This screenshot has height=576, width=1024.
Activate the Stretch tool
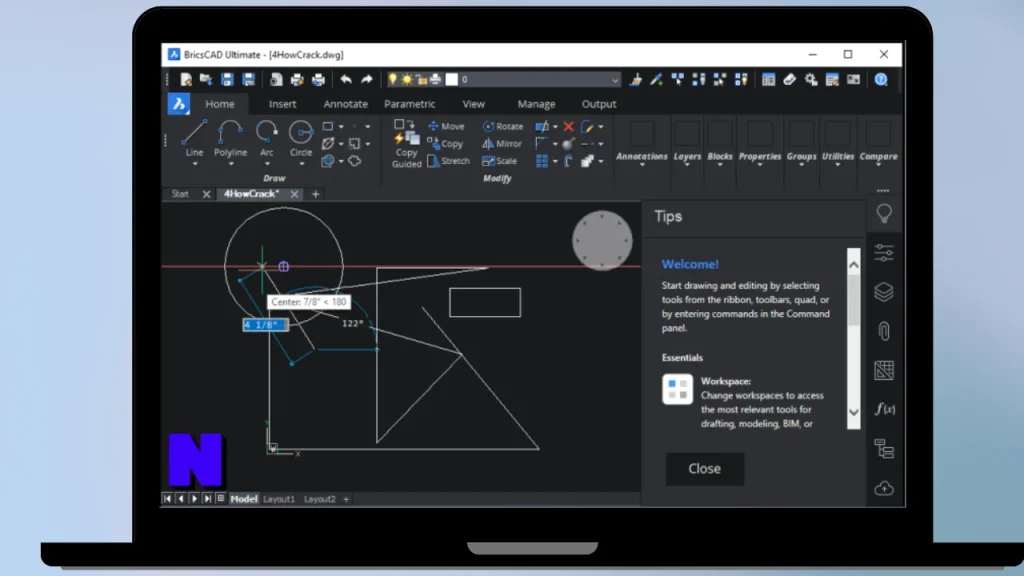(449, 161)
